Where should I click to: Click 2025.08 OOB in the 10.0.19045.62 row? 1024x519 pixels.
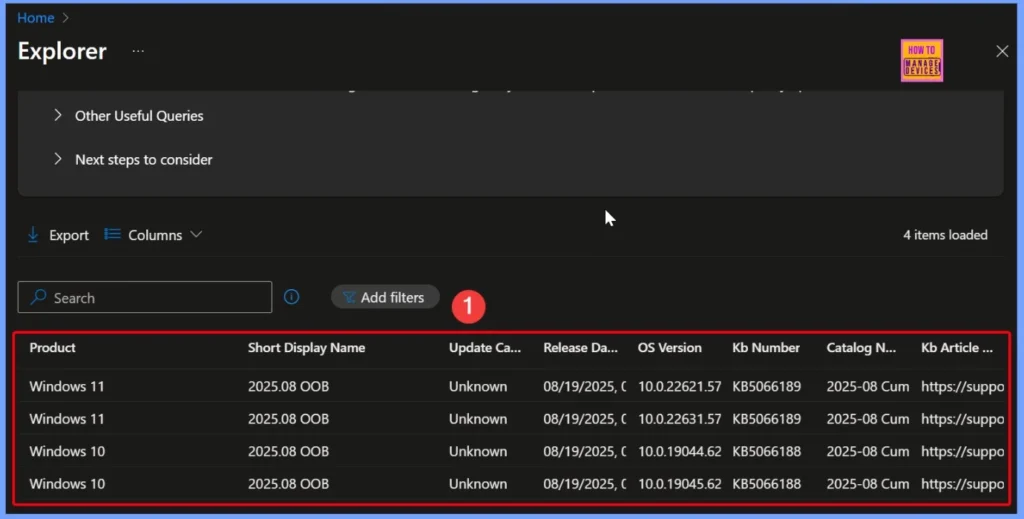[288, 484]
